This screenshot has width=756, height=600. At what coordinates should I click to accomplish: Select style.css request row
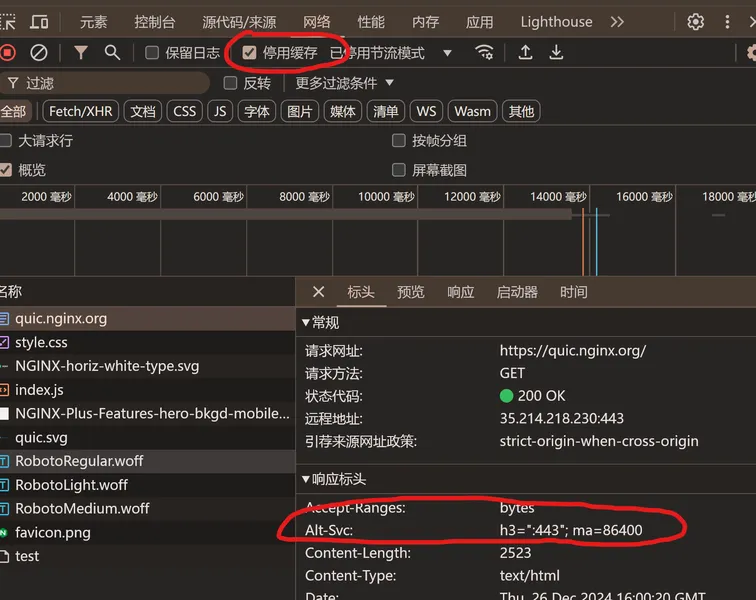pos(147,342)
